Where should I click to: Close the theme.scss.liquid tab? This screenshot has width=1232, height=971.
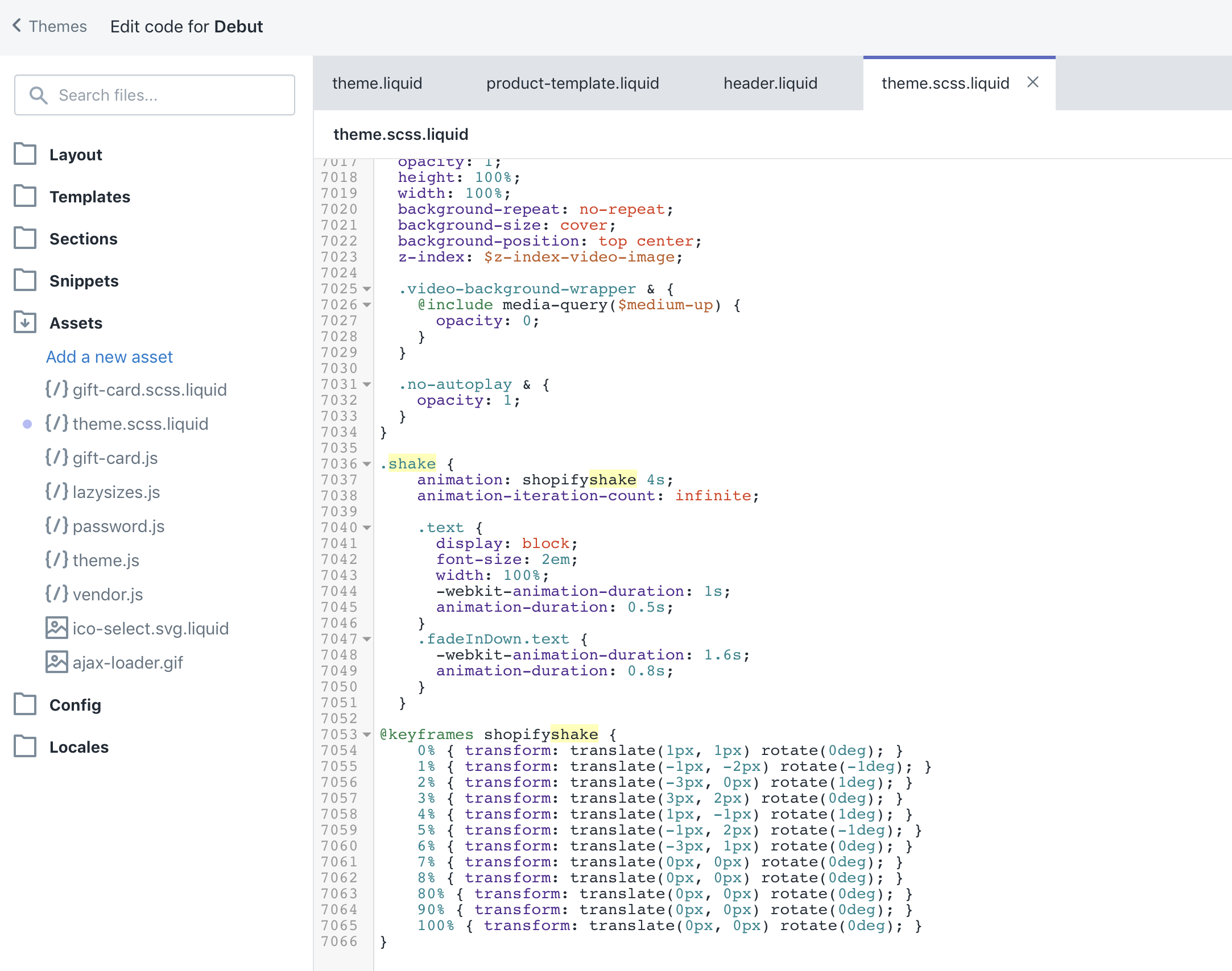1033,82
